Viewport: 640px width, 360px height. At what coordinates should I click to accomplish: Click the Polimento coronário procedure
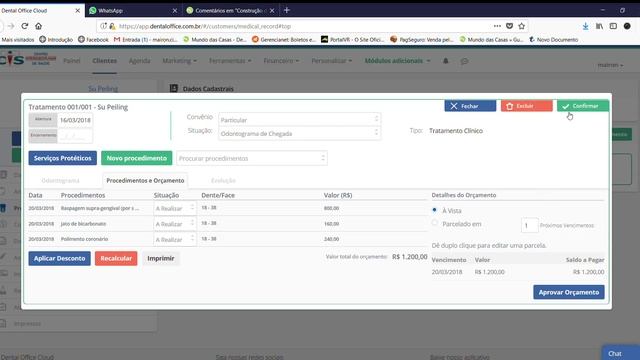[84, 239]
